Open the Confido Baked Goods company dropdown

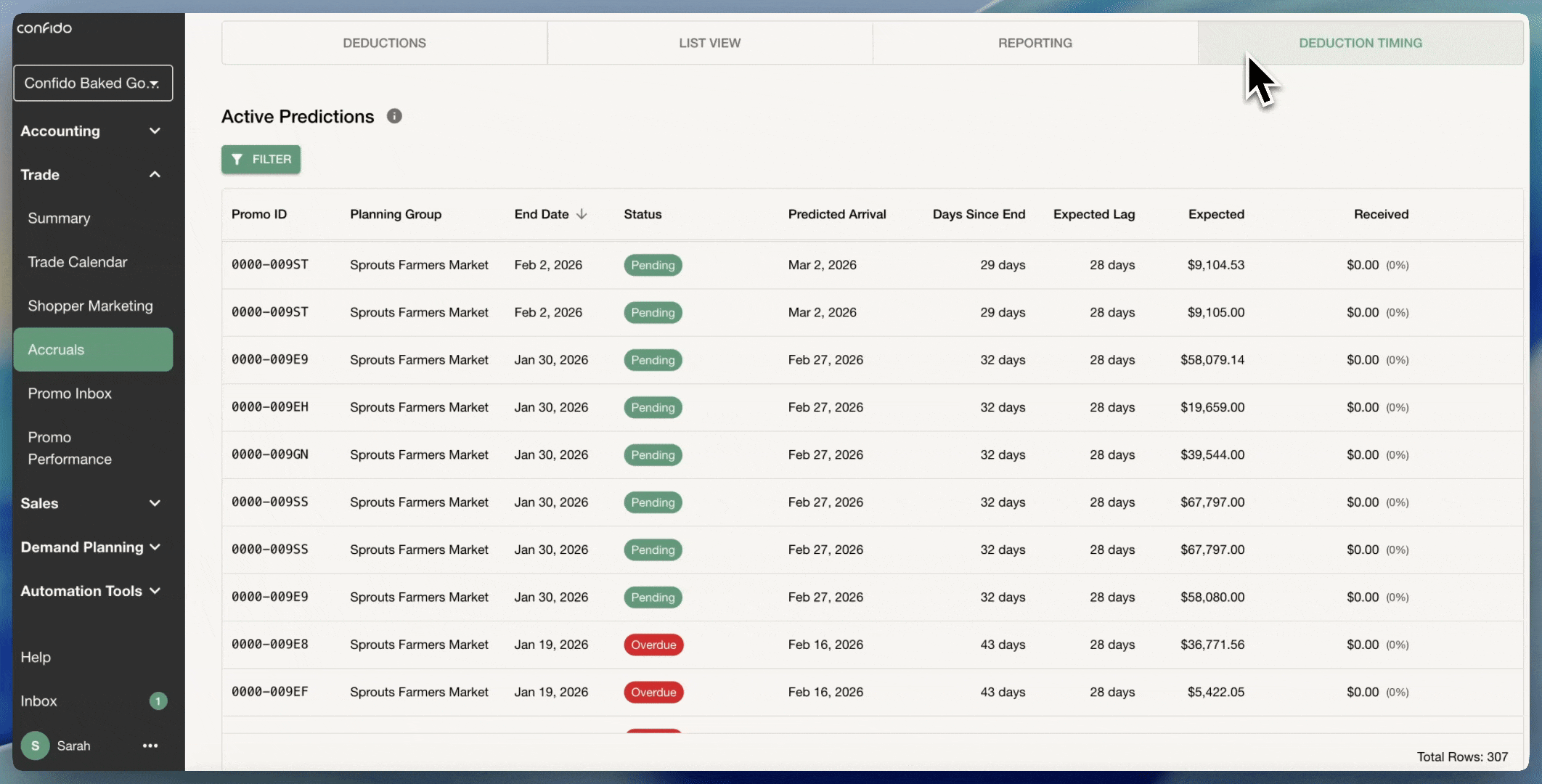click(x=93, y=83)
